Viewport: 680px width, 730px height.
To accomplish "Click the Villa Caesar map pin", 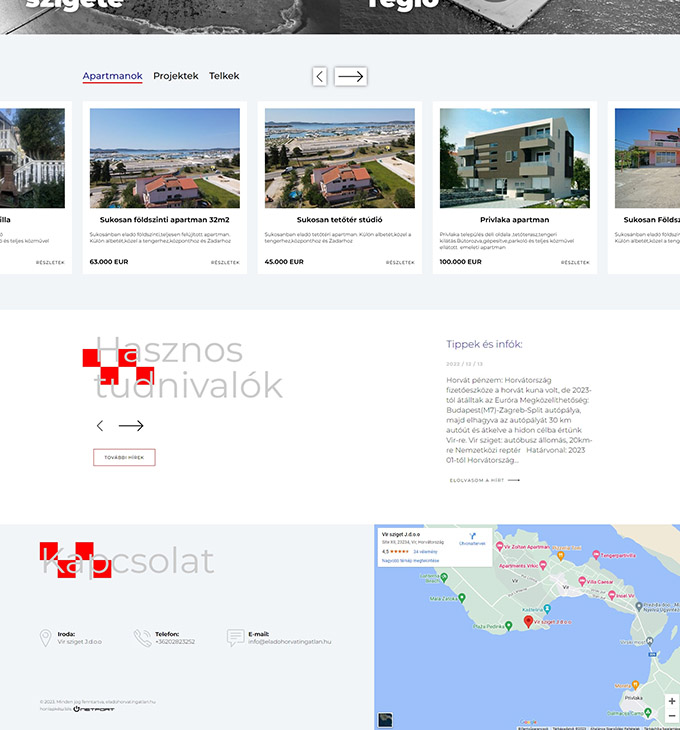I will click(x=582, y=581).
